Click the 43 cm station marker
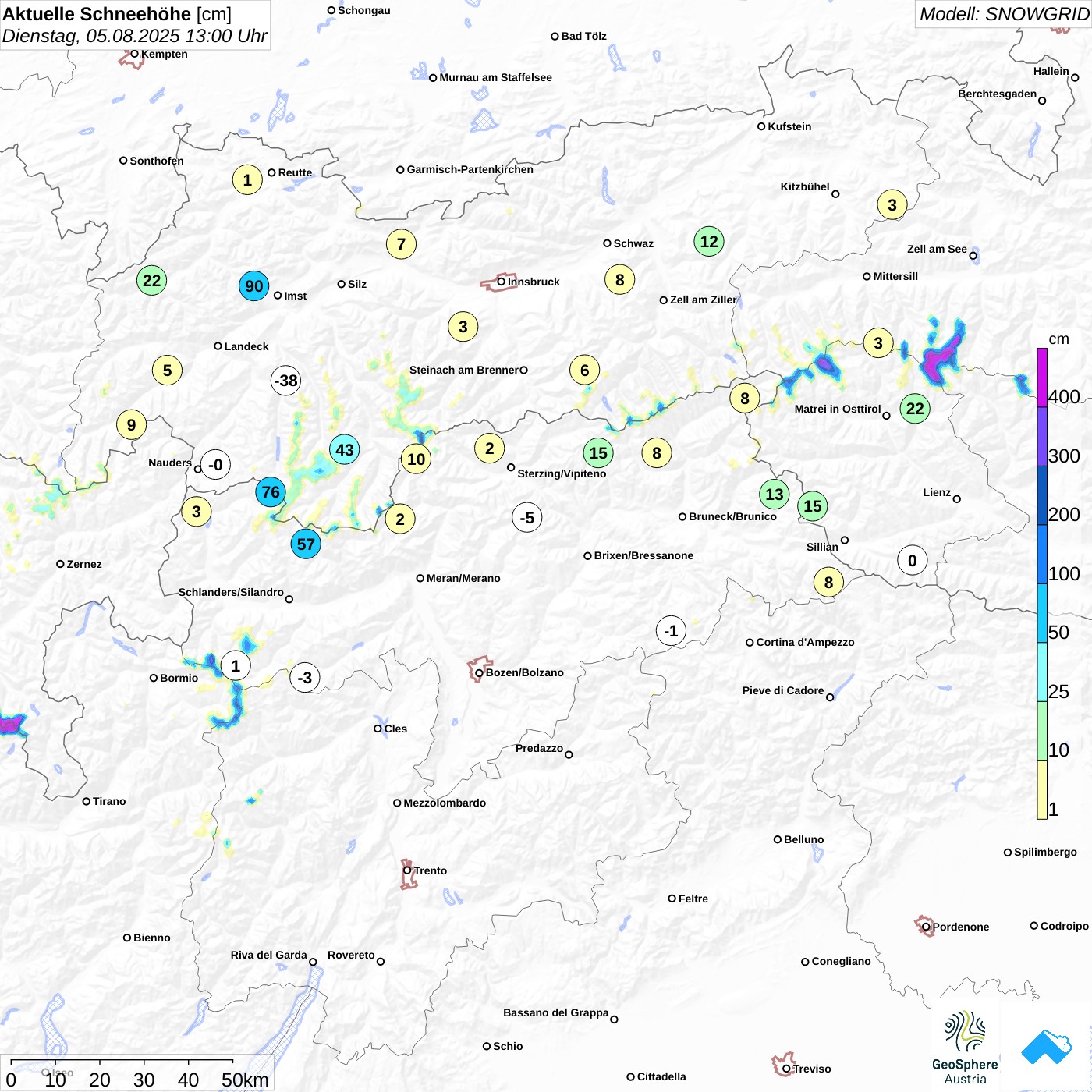The image size is (1092, 1092). pos(345,450)
